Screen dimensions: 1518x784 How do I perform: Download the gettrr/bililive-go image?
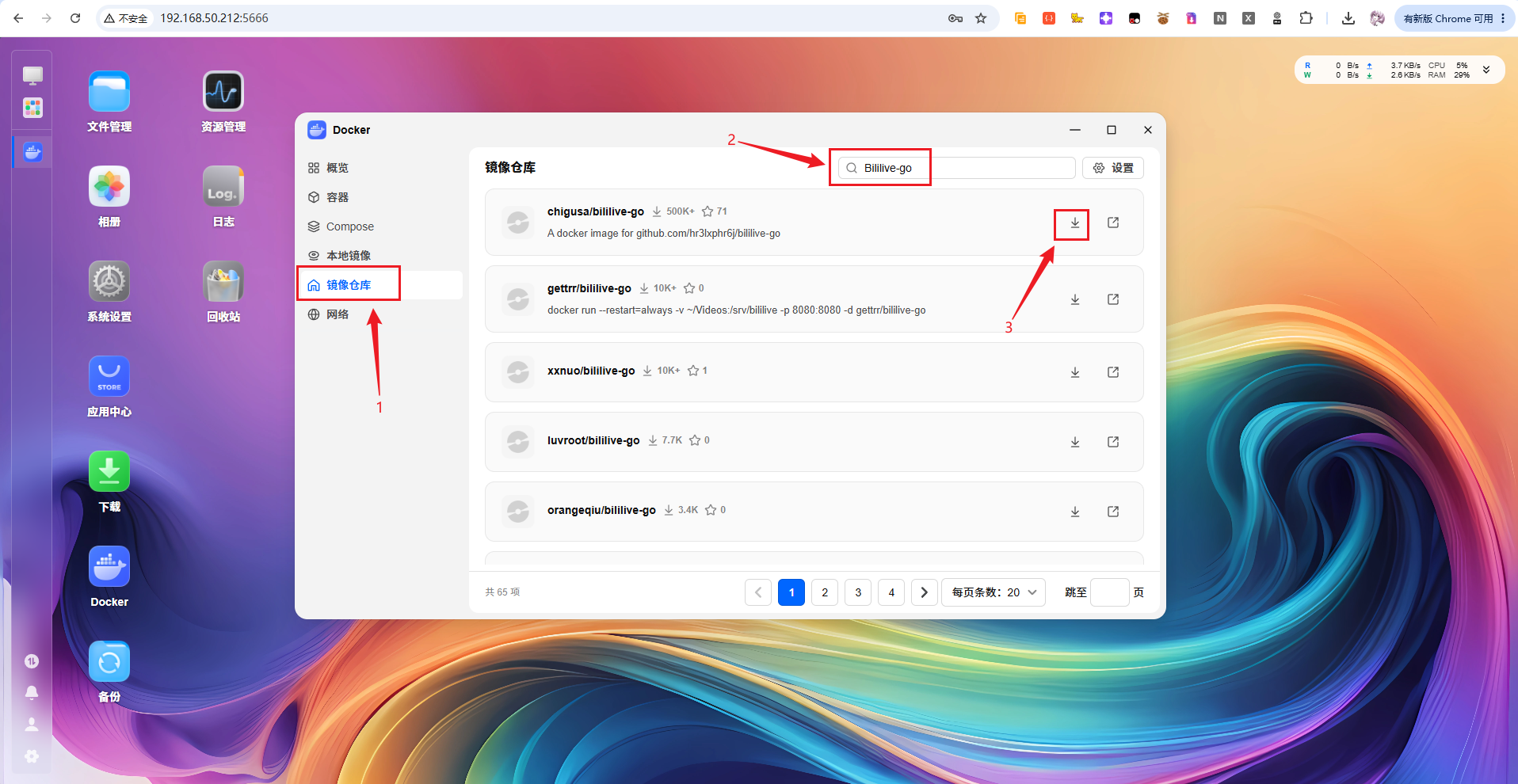(1075, 299)
